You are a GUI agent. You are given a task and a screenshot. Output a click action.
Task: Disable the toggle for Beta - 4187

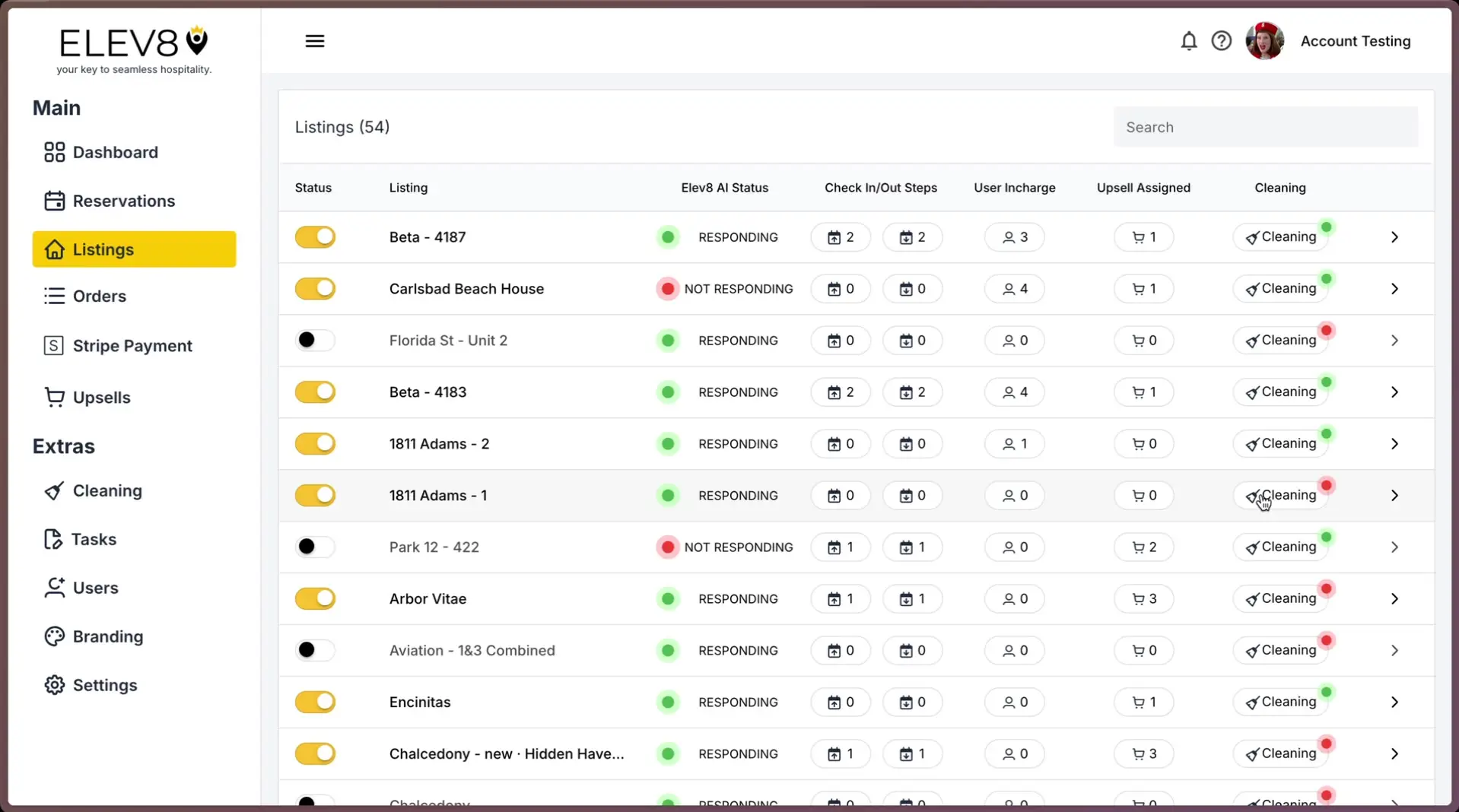click(x=315, y=236)
